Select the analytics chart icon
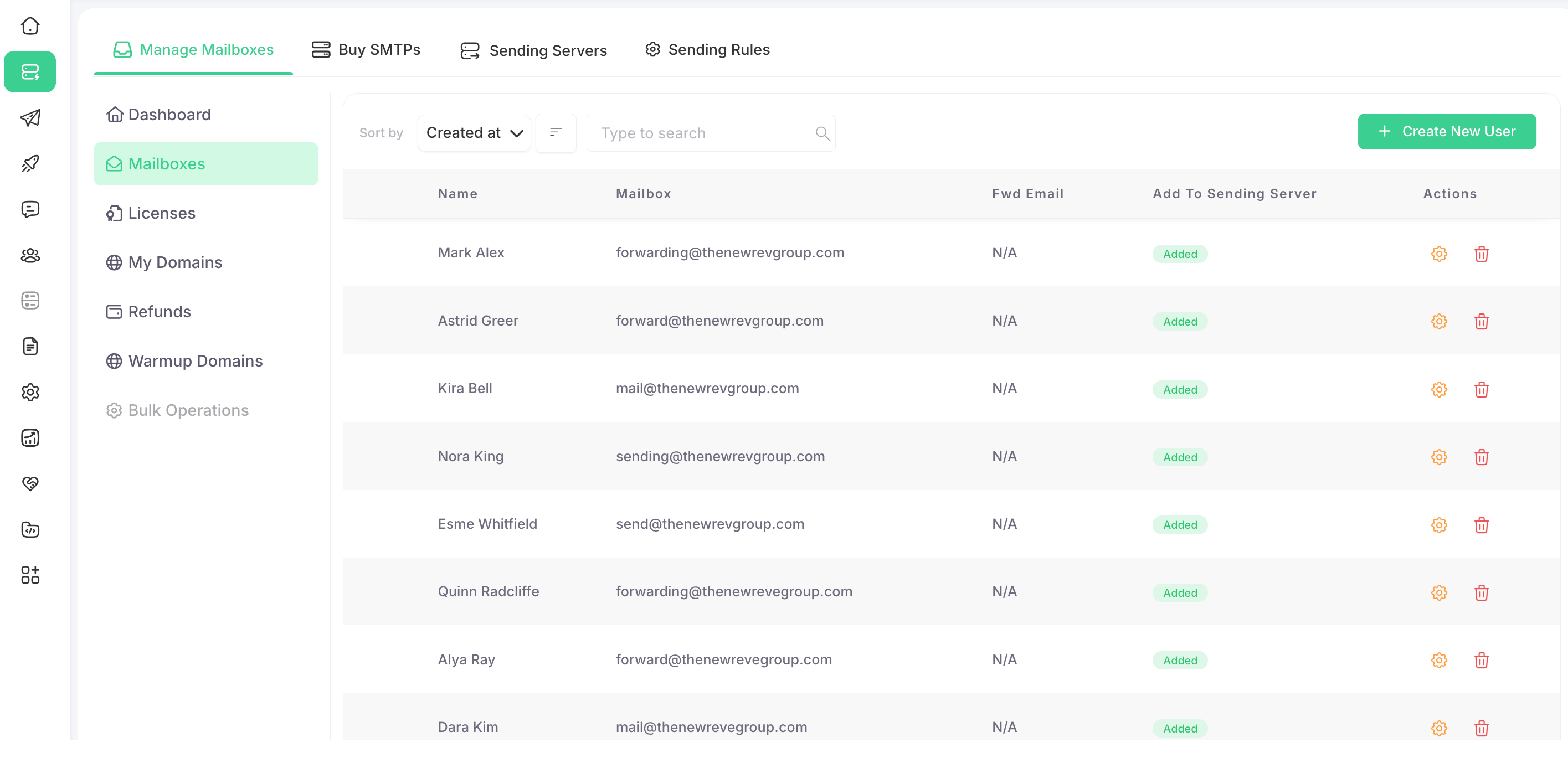The height and width of the screenshot is (763, 1568). (x=30, y=437)
